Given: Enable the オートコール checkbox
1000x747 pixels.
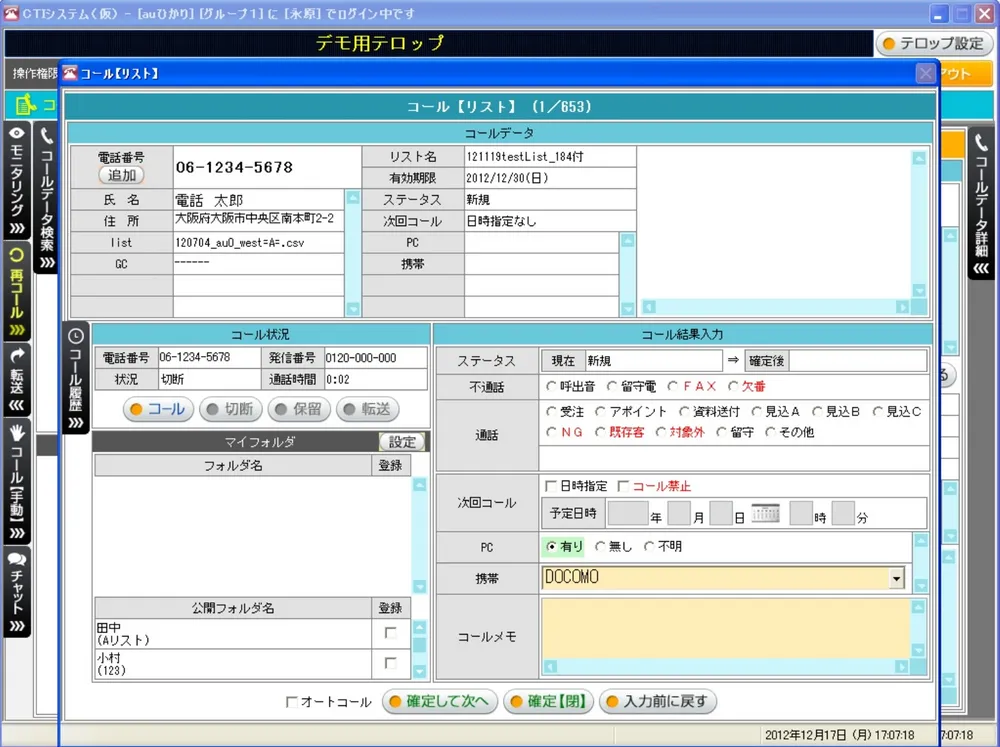Looking at the screenshot, I should click(x=292, y=702).
